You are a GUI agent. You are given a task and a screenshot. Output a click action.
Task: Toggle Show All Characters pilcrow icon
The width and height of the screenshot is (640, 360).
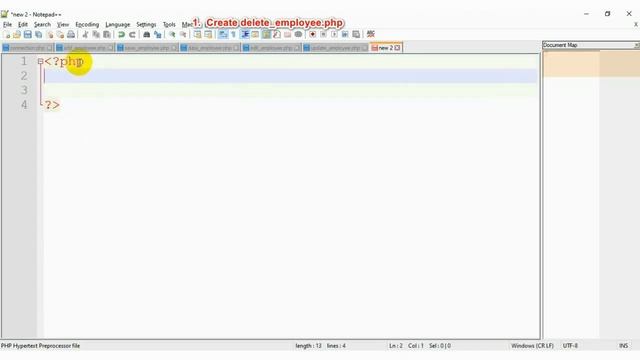point(233,35)
